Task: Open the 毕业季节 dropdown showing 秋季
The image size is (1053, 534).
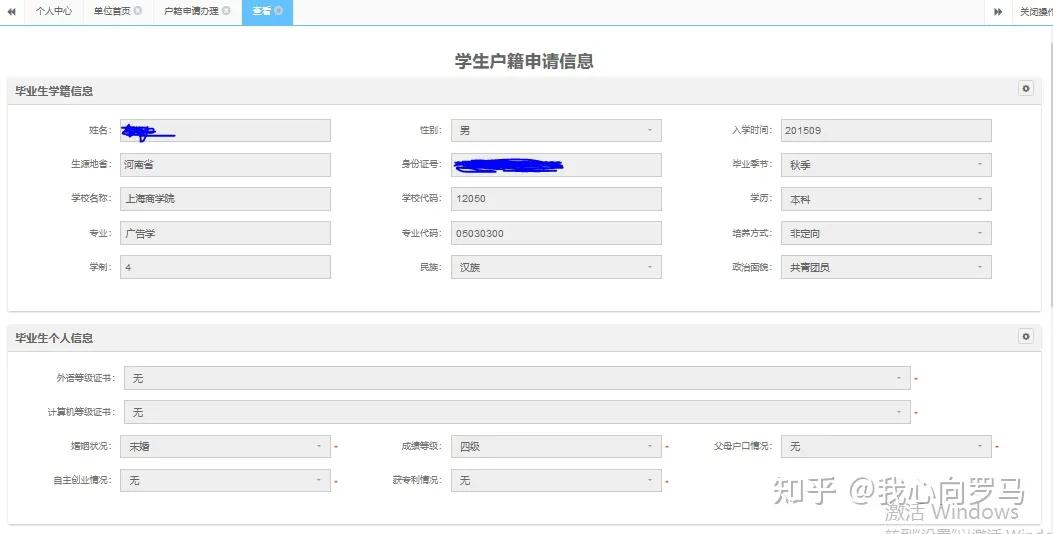Action: 886,165
